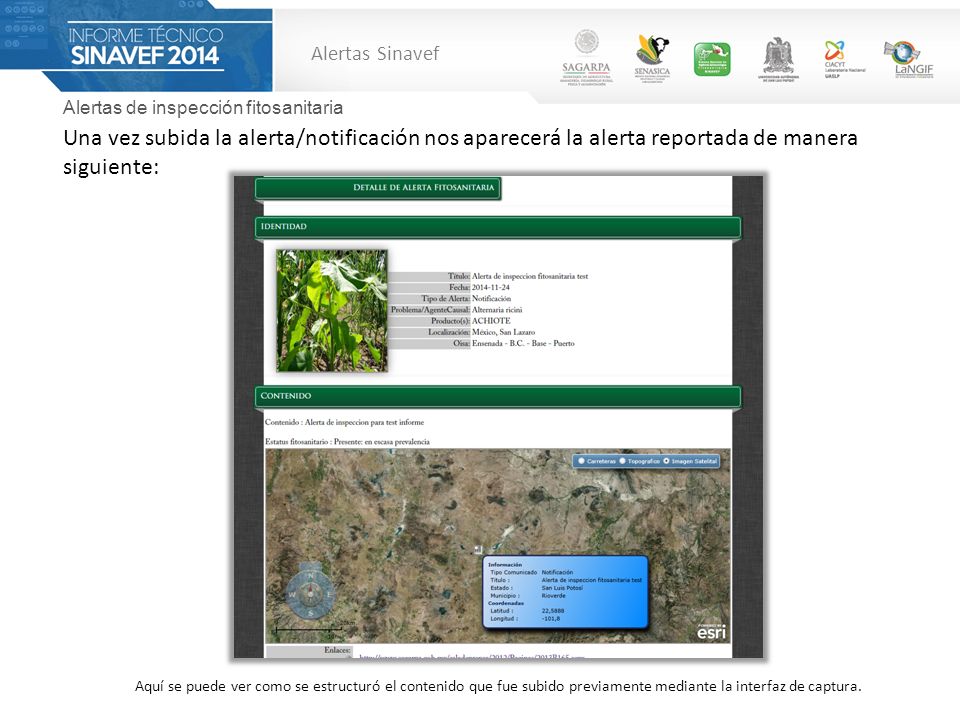Select the Carreteras map radio button
Image resolution: width=960 pixels, height=720 pixels.
pyautogui.click(x=582, y=461)
